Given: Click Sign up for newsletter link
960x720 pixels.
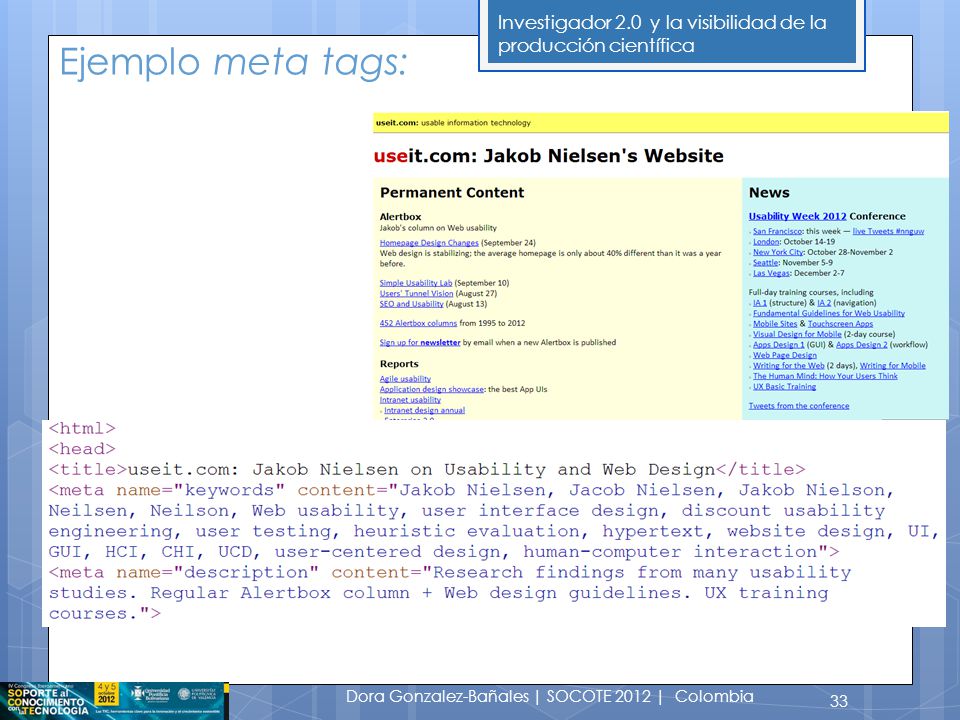Looking at the screenshot, I should pos(420,342).
